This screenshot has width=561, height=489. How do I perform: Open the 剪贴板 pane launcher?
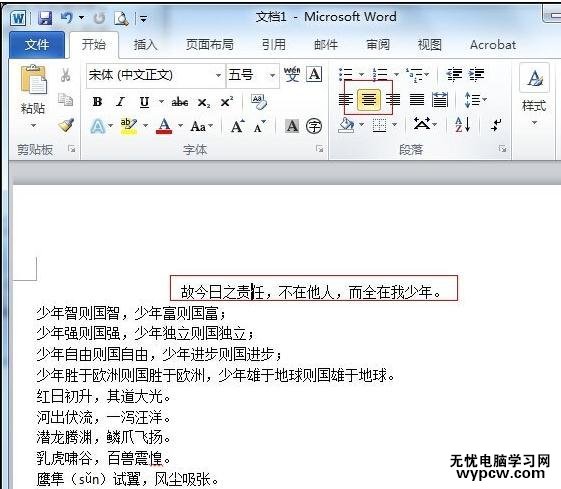pyautogui.click(x=72, y=148)
